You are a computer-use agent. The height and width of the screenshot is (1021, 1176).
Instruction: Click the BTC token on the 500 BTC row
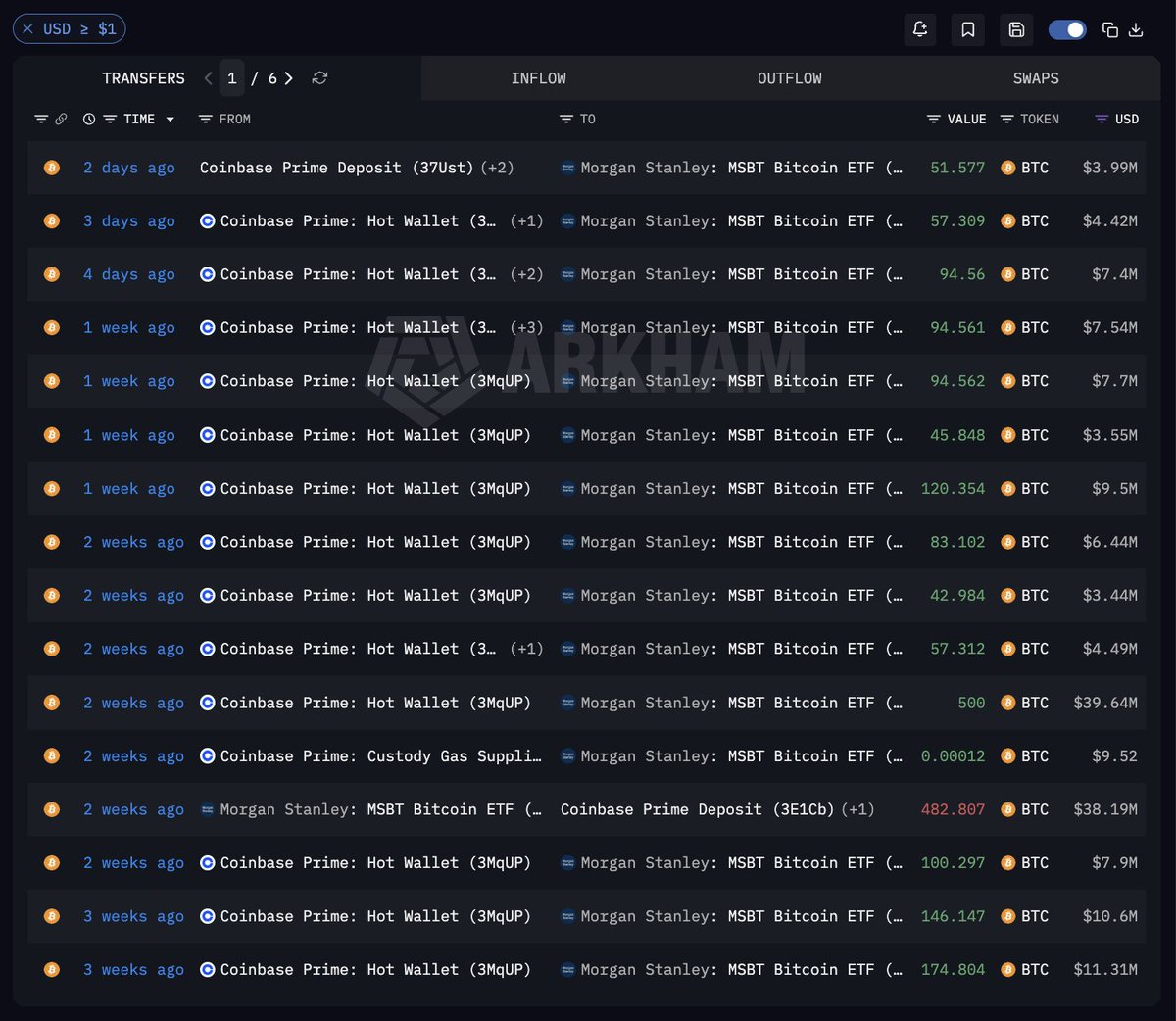1024,703
